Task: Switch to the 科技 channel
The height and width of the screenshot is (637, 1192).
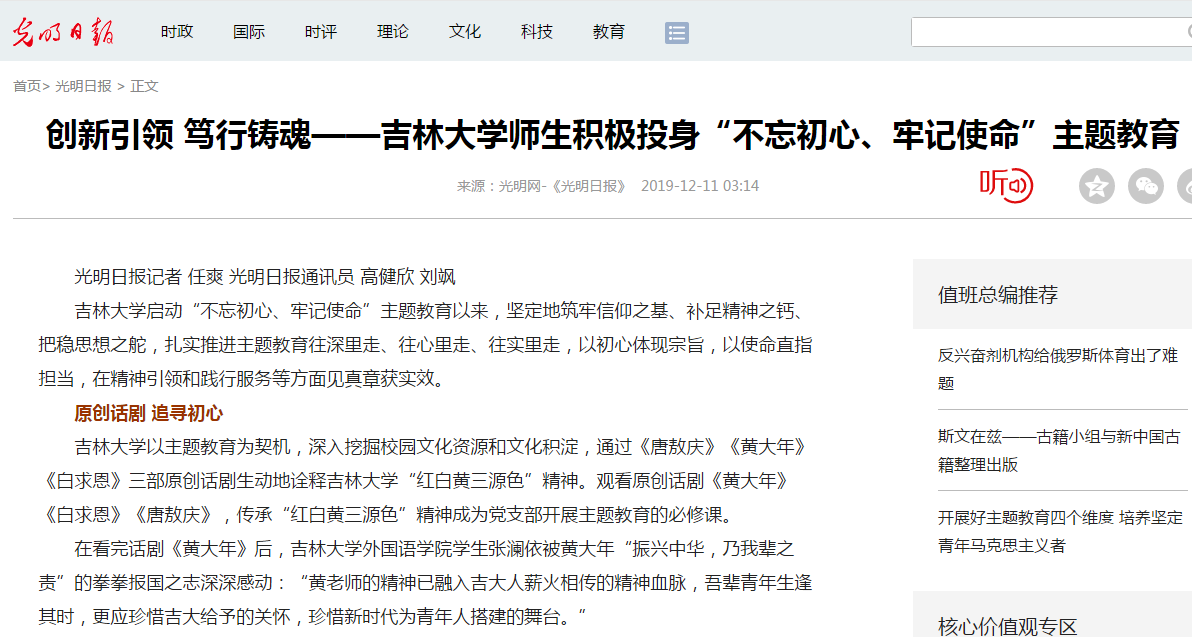Action: (537, 32)
